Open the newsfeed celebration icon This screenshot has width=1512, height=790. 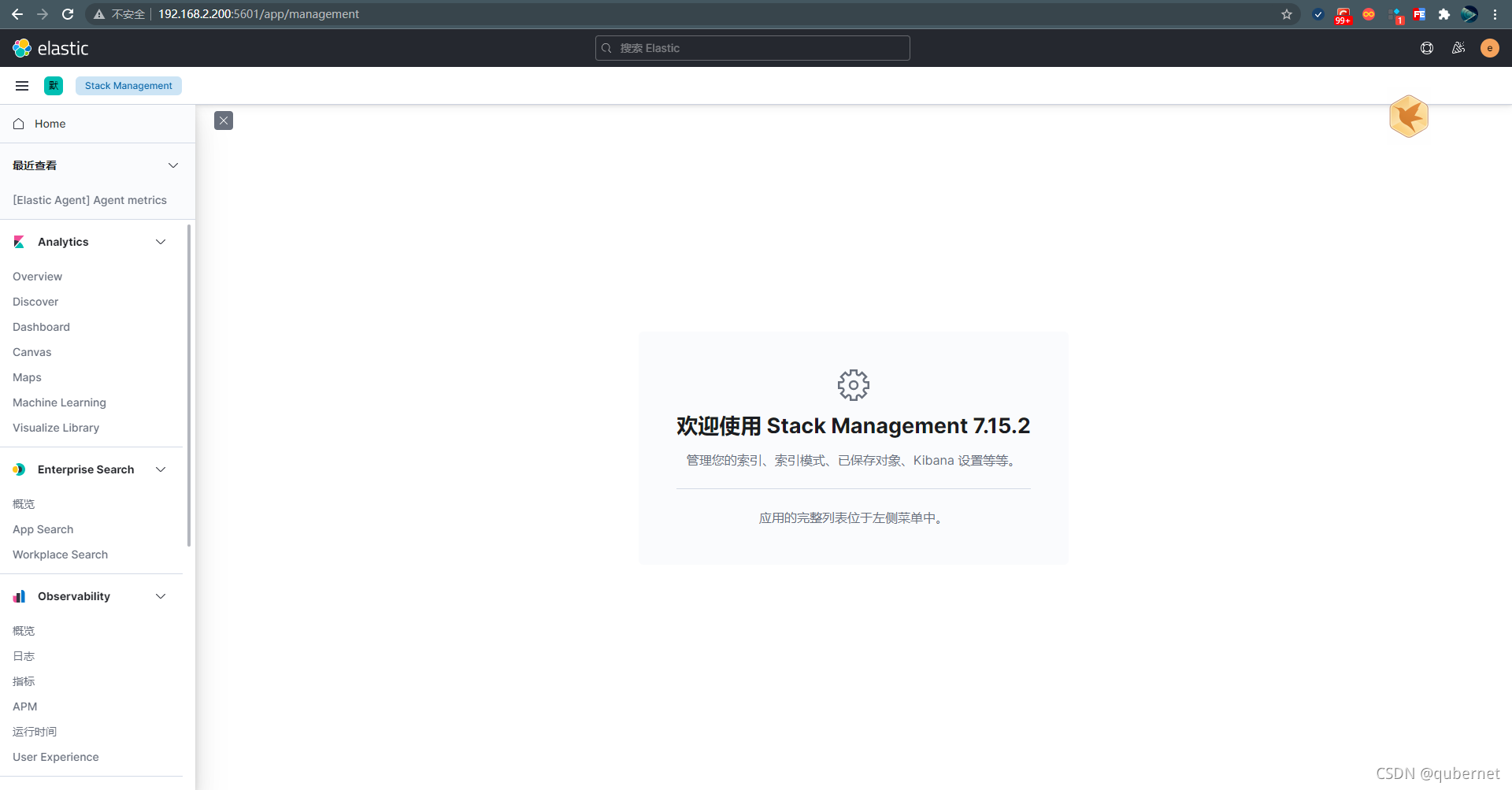(x=1458, y=48)
